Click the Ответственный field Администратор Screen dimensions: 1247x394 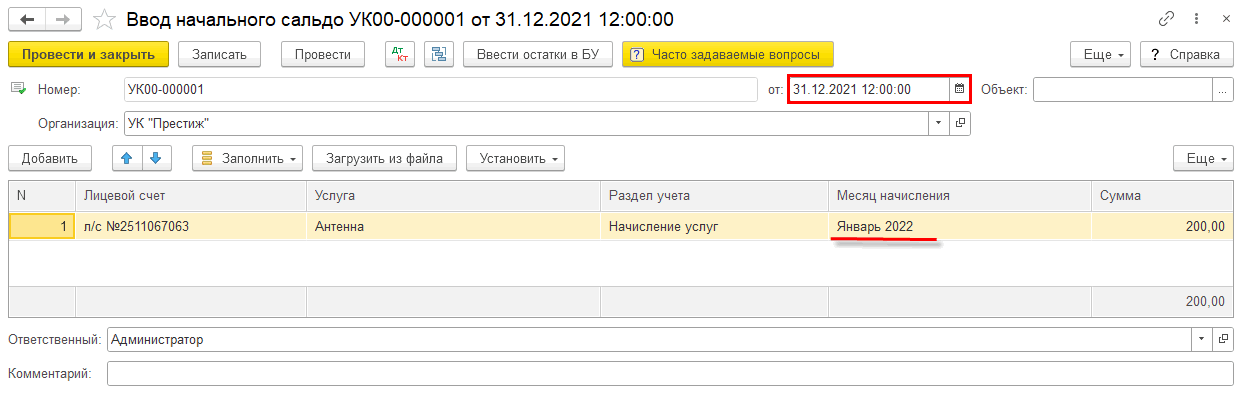coord(649,340)
